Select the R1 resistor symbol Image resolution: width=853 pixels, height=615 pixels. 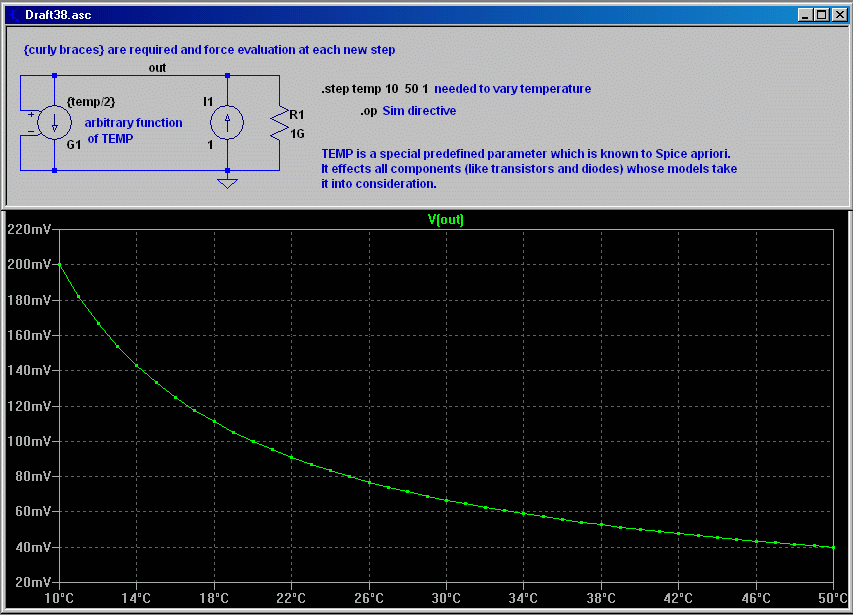tap(280, 123)
